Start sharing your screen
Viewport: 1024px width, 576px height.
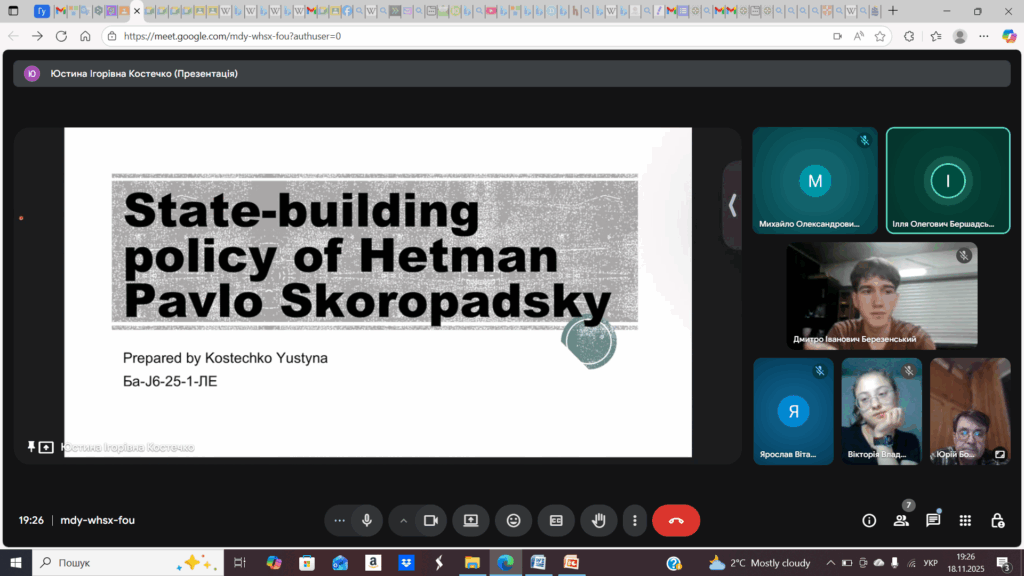(471, 520)
